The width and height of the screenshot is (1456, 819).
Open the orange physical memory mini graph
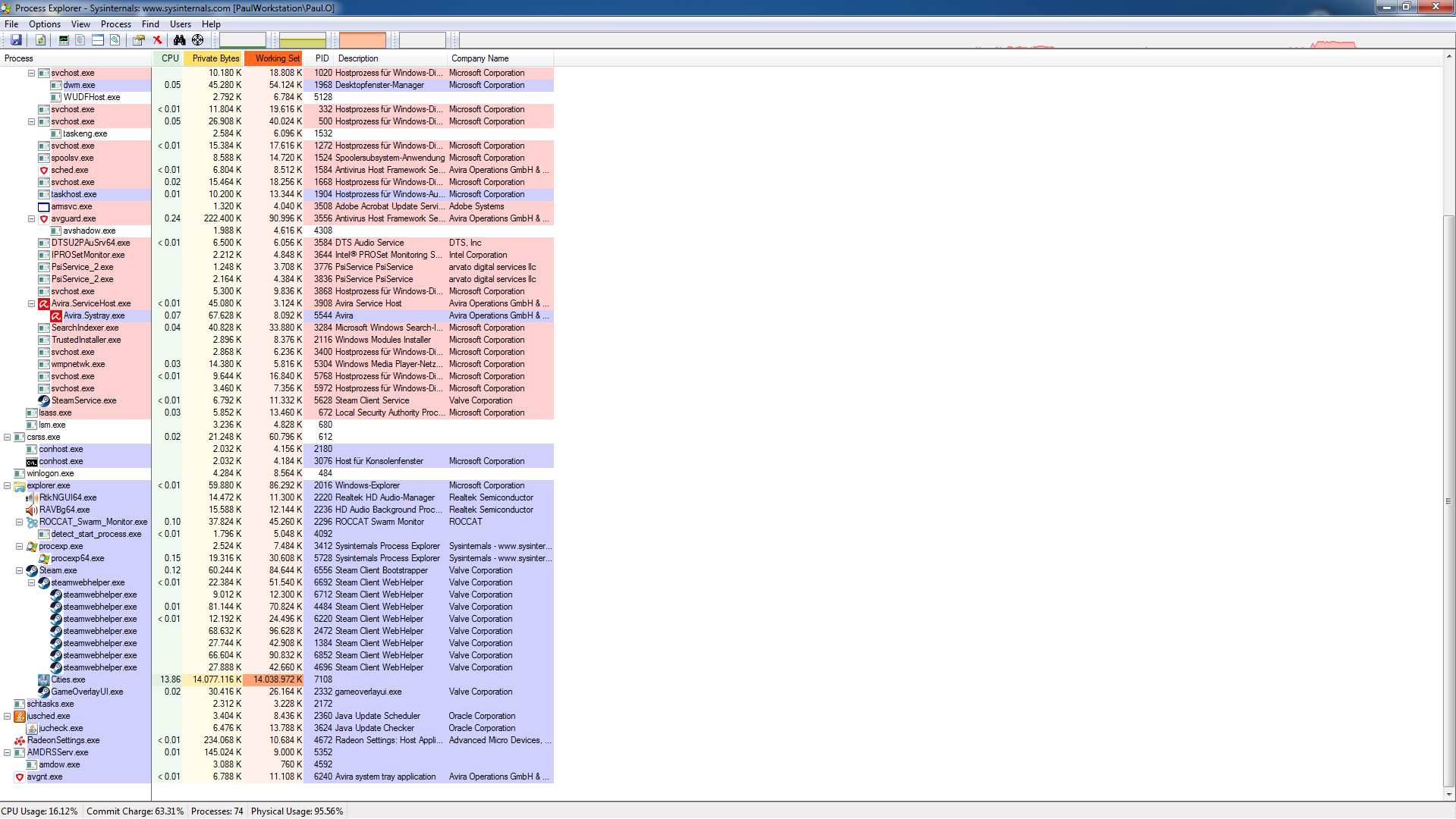(363, 40)
